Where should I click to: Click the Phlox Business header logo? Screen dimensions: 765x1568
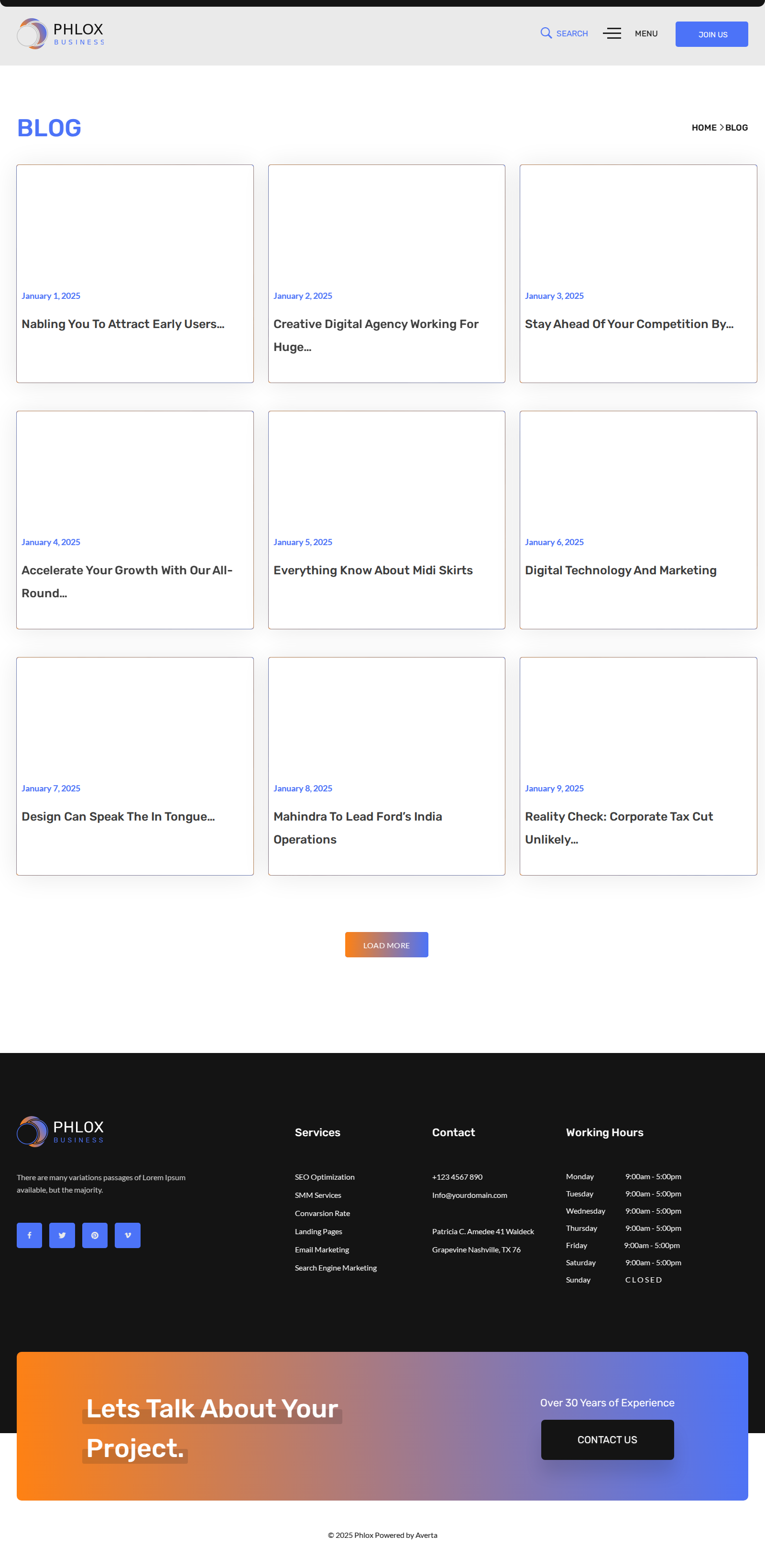point(61,33)
